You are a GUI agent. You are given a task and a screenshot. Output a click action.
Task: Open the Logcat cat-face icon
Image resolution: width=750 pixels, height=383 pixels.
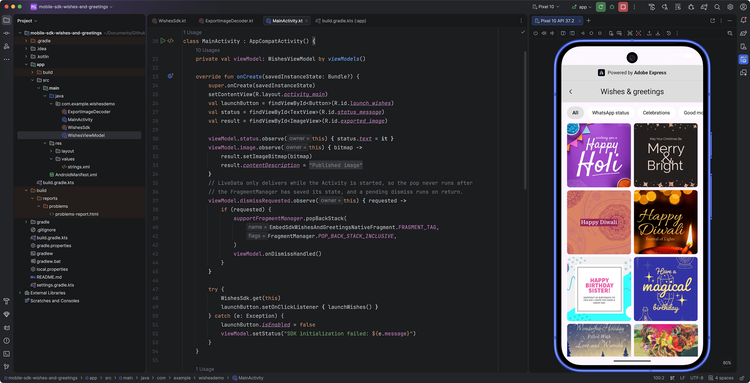[x=6, y=328]
